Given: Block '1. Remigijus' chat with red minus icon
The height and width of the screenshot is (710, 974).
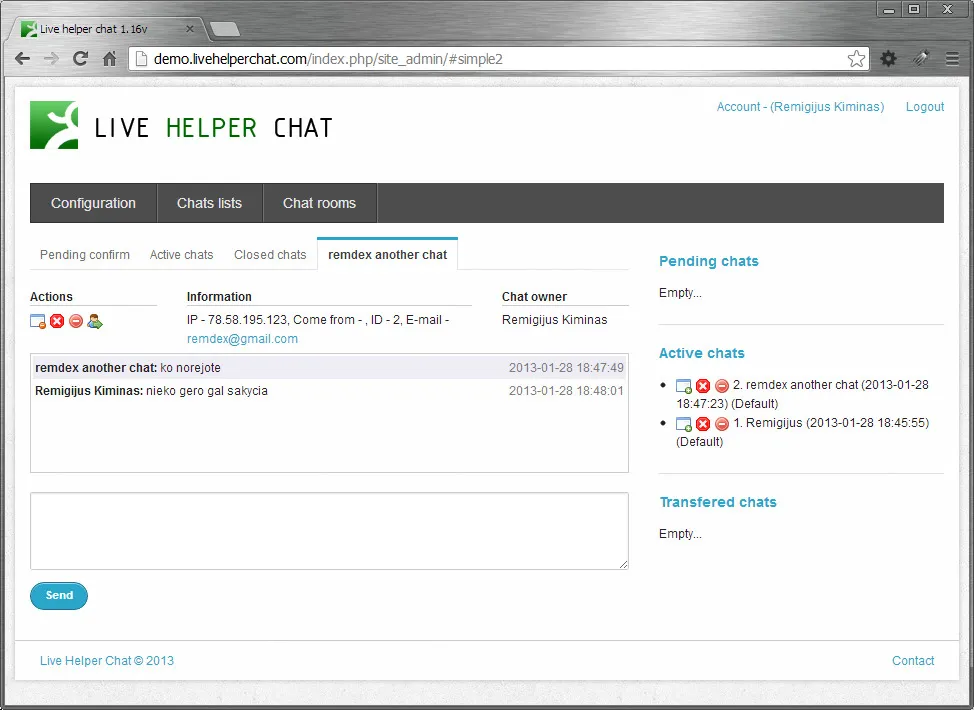Looking at the screenshot, I should click(x=721, y=423).
